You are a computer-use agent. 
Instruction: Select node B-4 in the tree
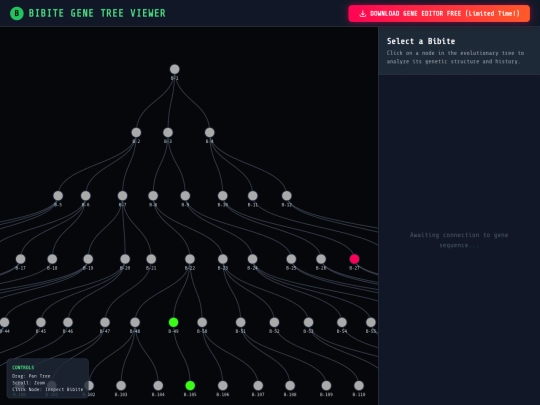(210, 132)
